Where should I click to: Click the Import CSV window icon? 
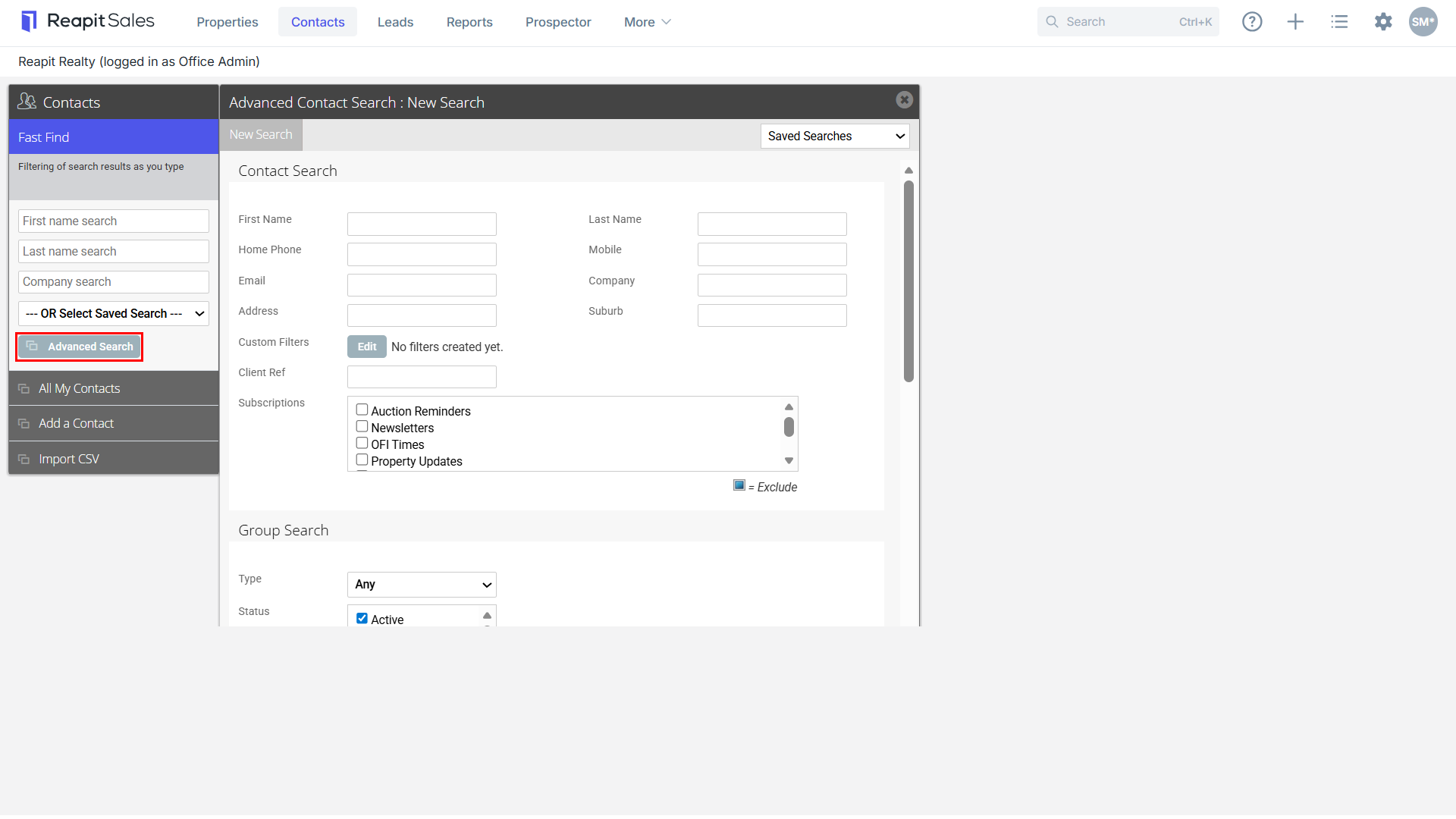click(24, 460)
